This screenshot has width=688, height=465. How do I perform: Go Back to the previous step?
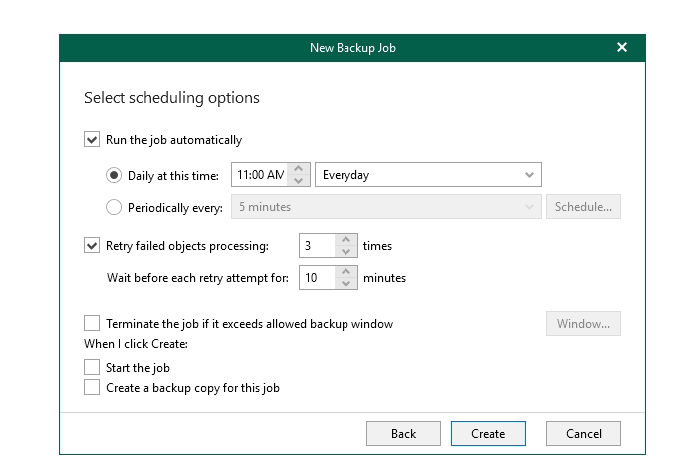coord(403,433)
